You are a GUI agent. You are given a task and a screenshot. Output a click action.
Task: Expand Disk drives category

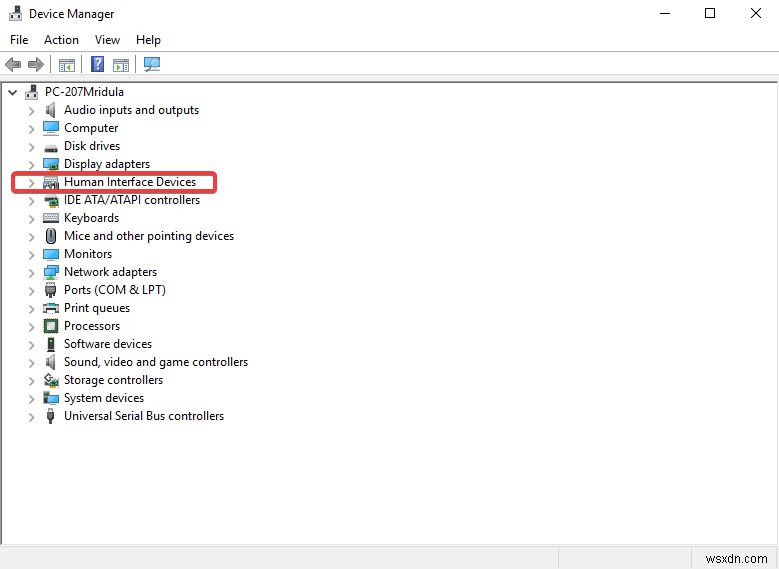(31, 147)
